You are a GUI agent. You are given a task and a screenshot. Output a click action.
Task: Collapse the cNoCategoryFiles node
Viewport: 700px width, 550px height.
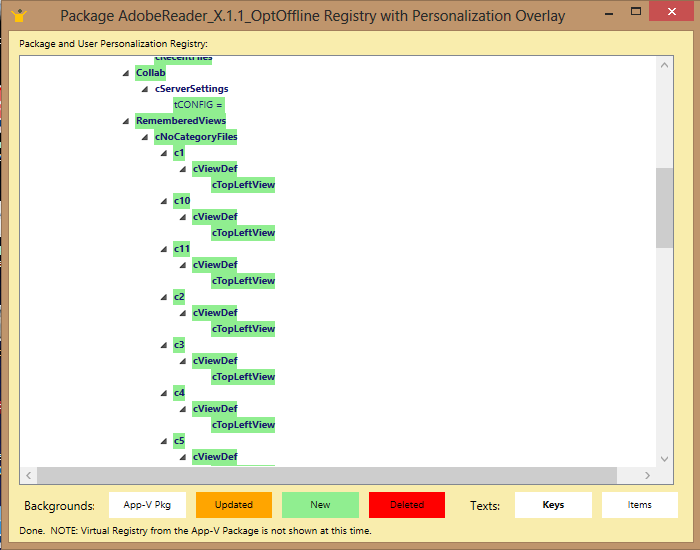point(145,137)
